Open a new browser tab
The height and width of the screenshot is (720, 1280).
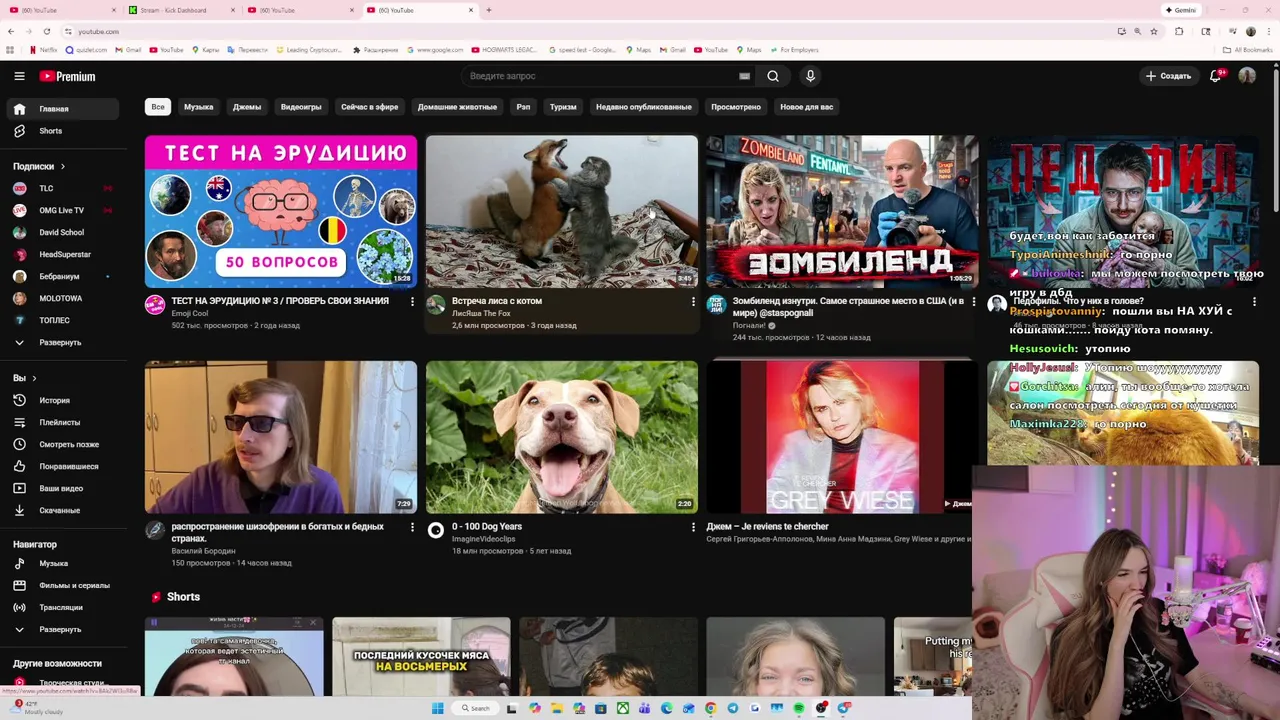[488, 10]
